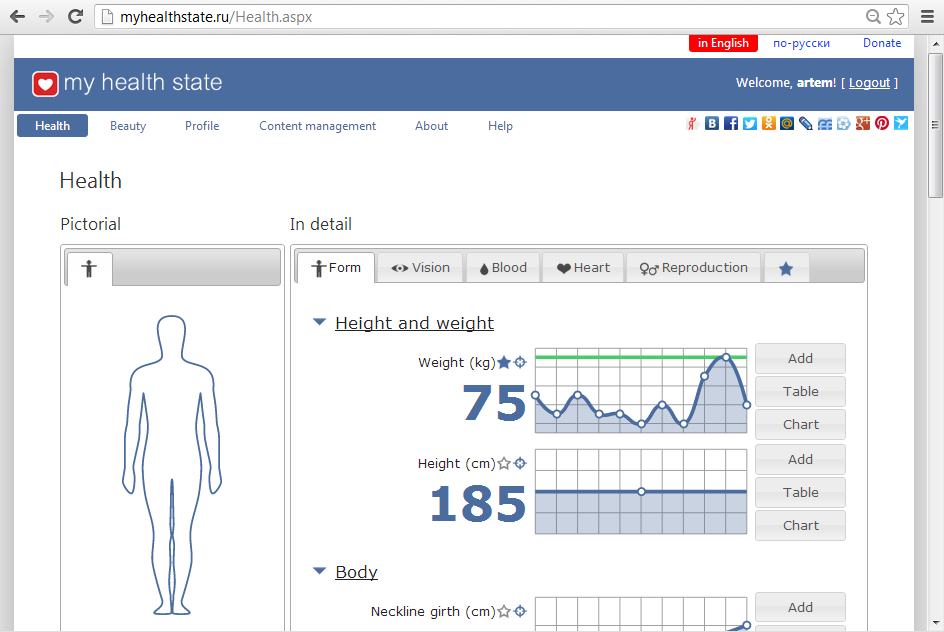Click the VKontakte share icon
Viewport: 944px width, 632px height.
712,124
